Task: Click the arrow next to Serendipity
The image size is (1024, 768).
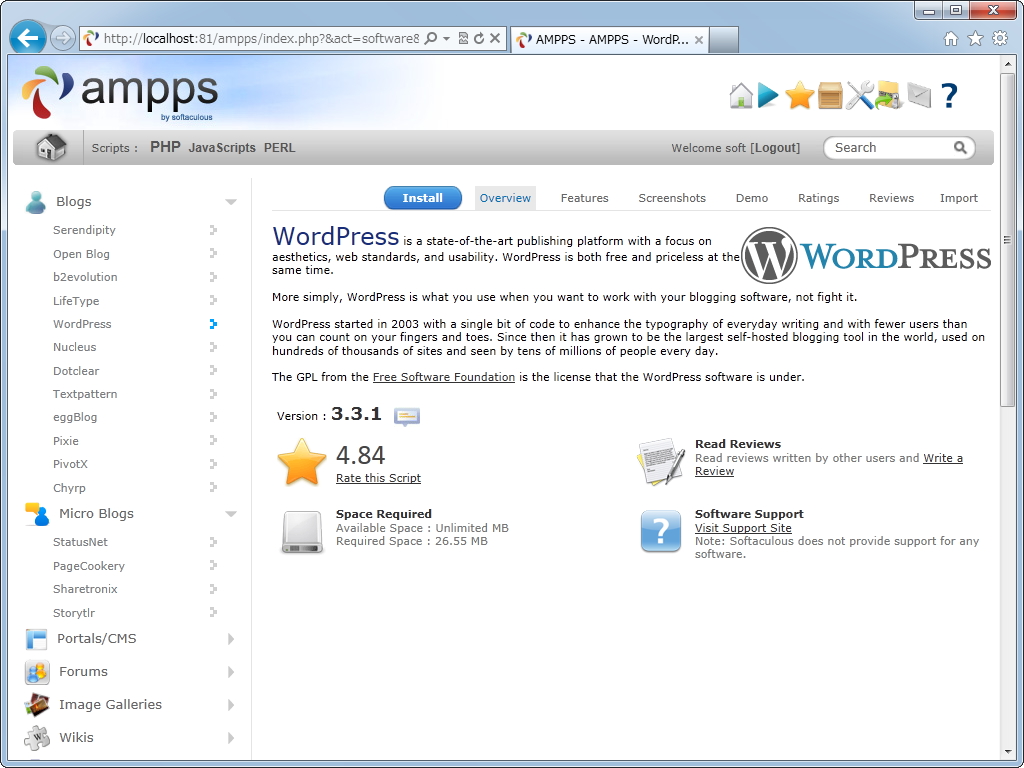Action: coord(213,230)
